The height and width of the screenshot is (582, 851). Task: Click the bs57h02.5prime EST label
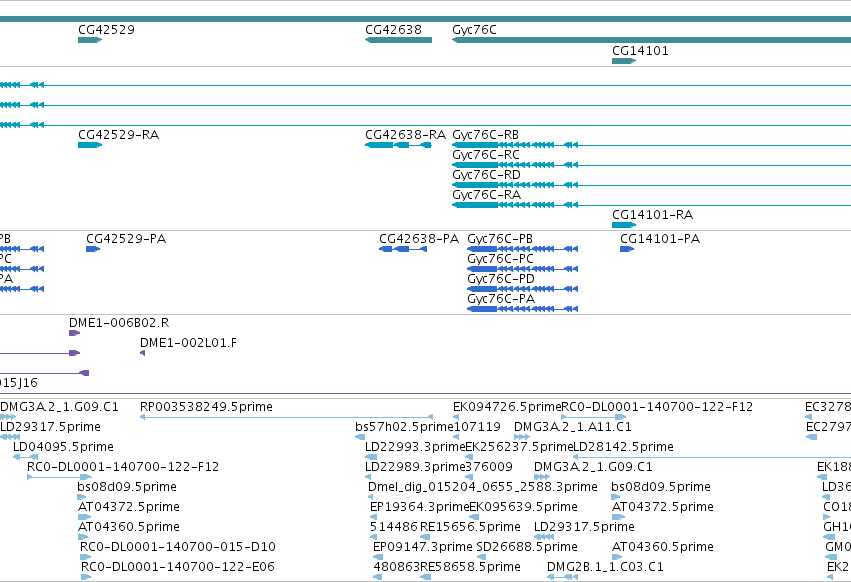pyautogui.click(x=404, y=427)
